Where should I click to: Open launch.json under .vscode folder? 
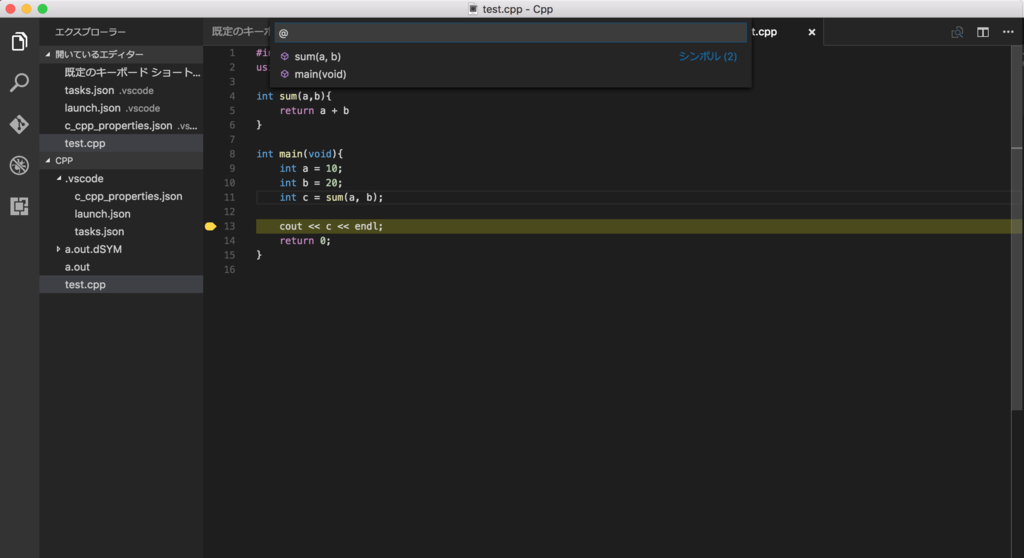[x=121, y=214]
